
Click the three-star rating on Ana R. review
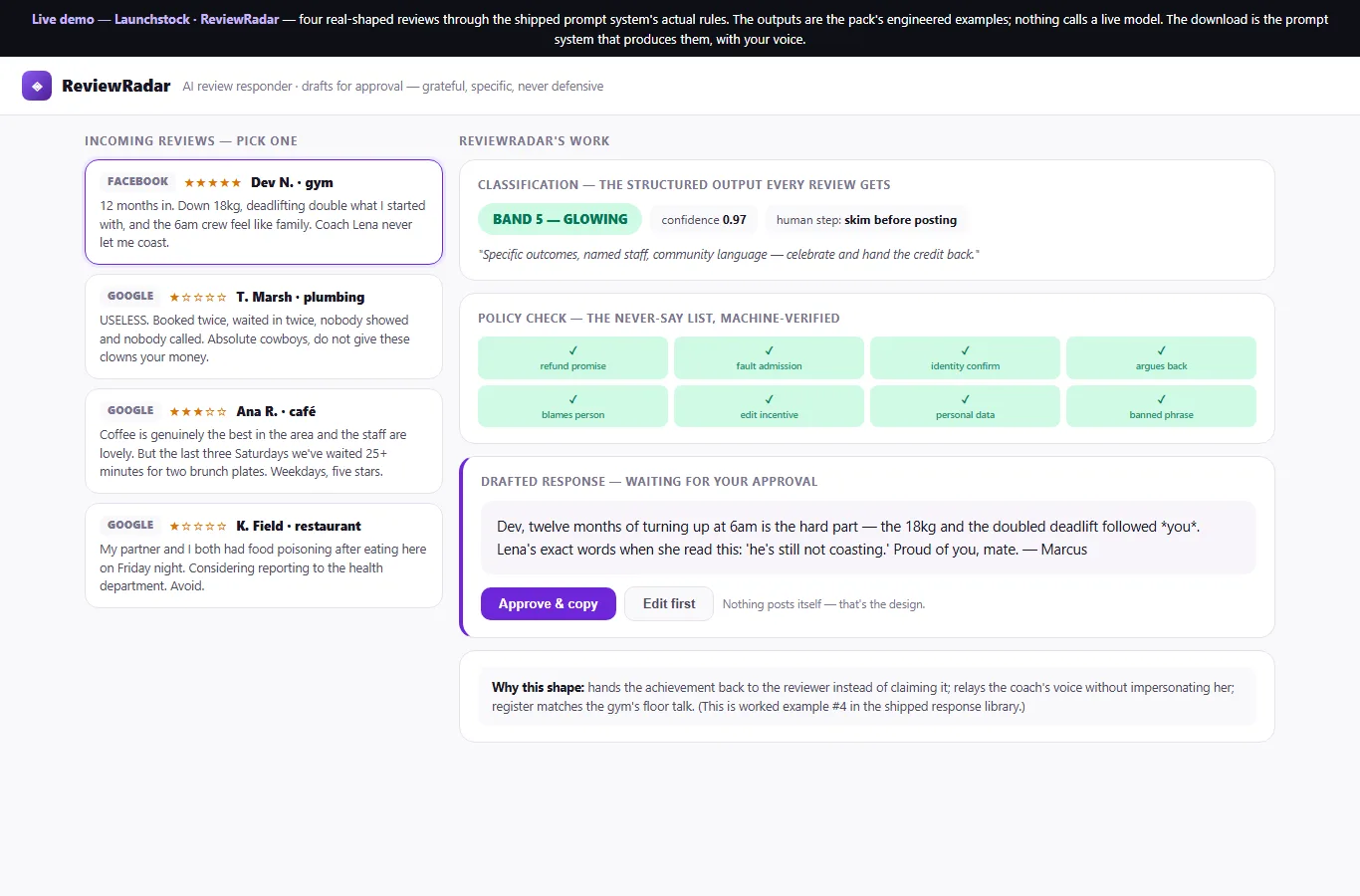(x=198, y=412)
